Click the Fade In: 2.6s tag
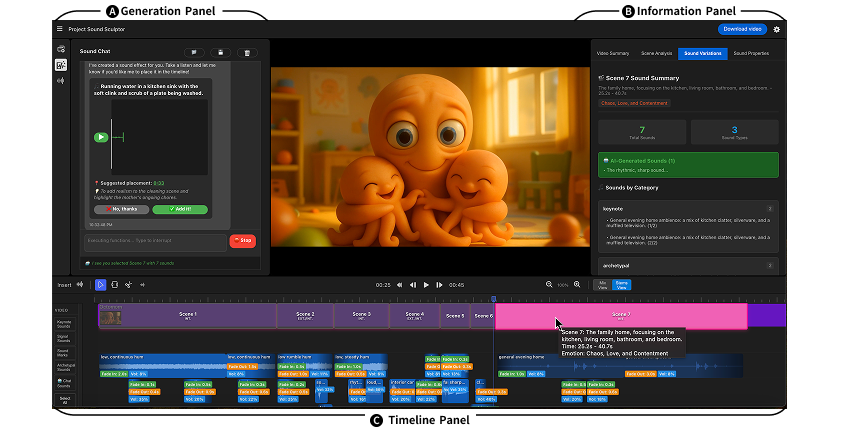 [x=114, y=374]
